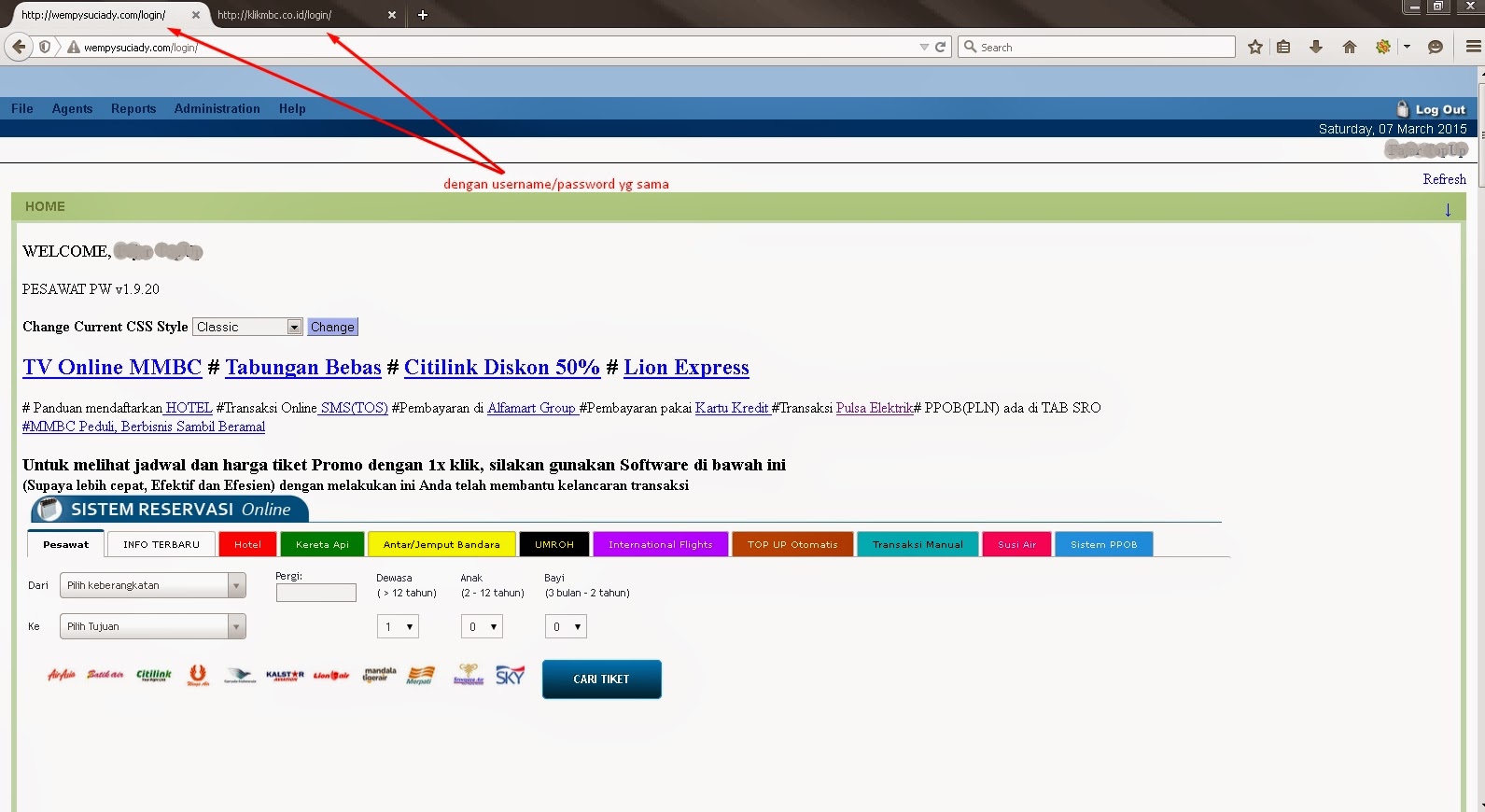Expand the add-on dropdown arrow in toolbar
Viewport: 1485px width, 812px height.
[1407, 47]
